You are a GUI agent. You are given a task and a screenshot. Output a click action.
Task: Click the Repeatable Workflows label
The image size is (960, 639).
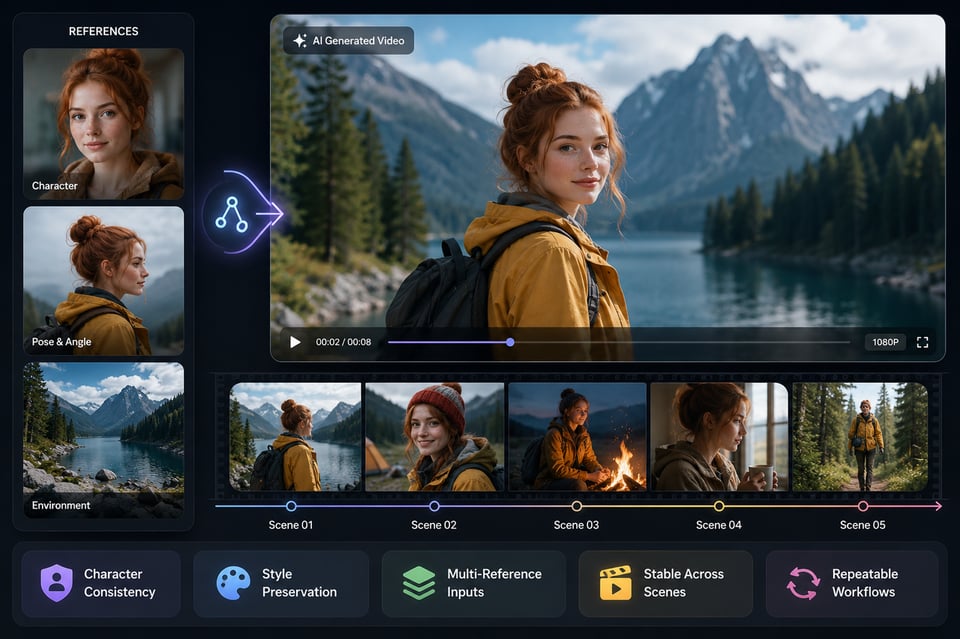[864, 583]
